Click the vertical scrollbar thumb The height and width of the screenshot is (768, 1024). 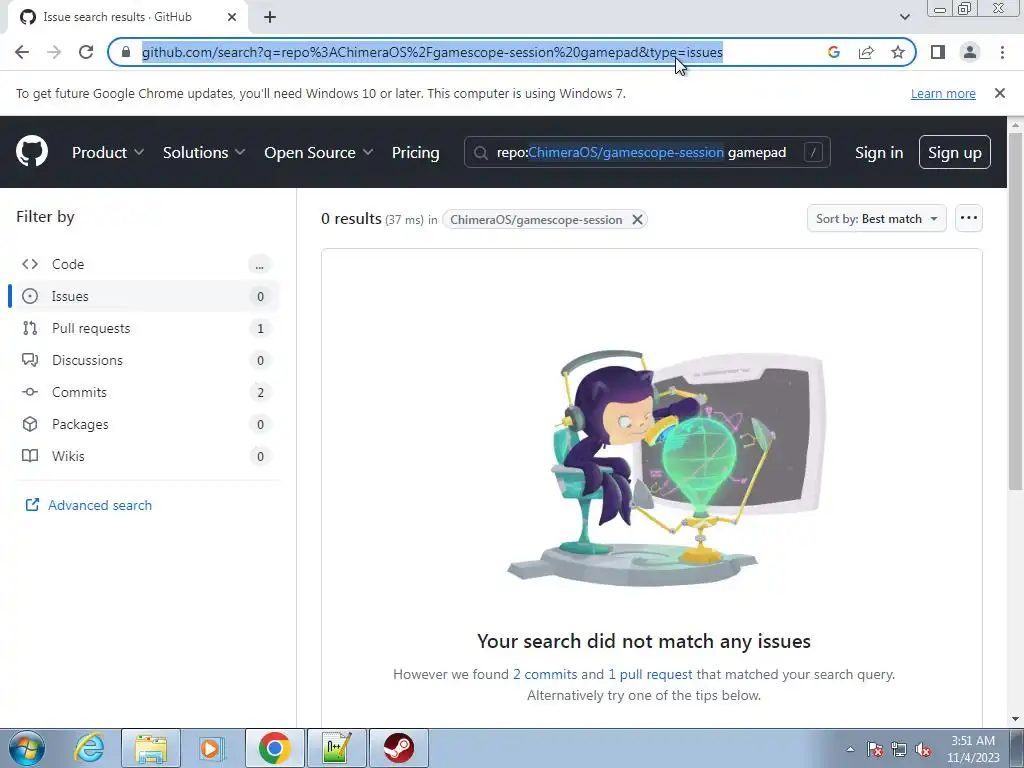[x=1016, y=310]
